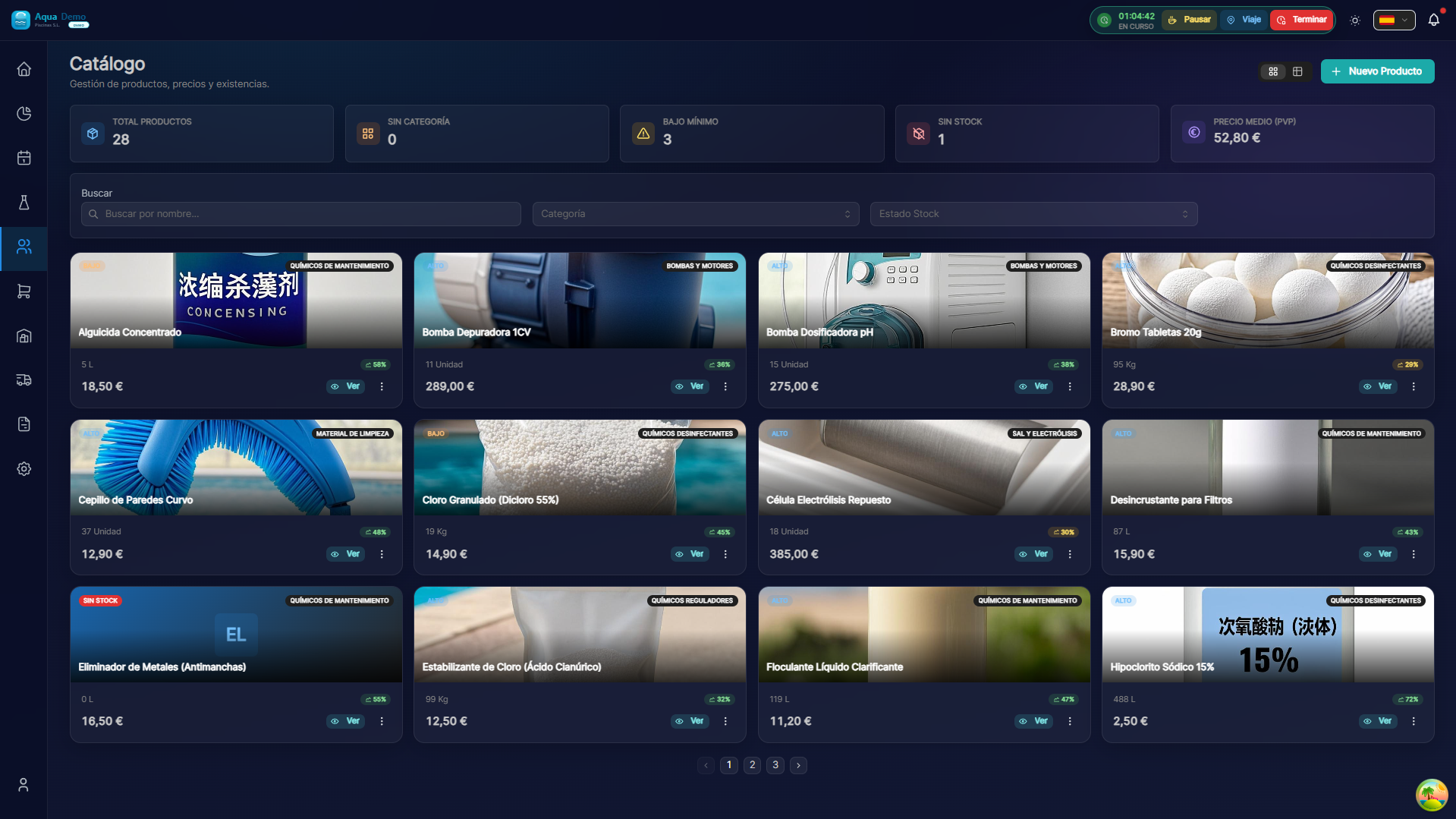Click the Aqua Demo logo
This screenshot has height=819, width=1456.
[50, 20]
